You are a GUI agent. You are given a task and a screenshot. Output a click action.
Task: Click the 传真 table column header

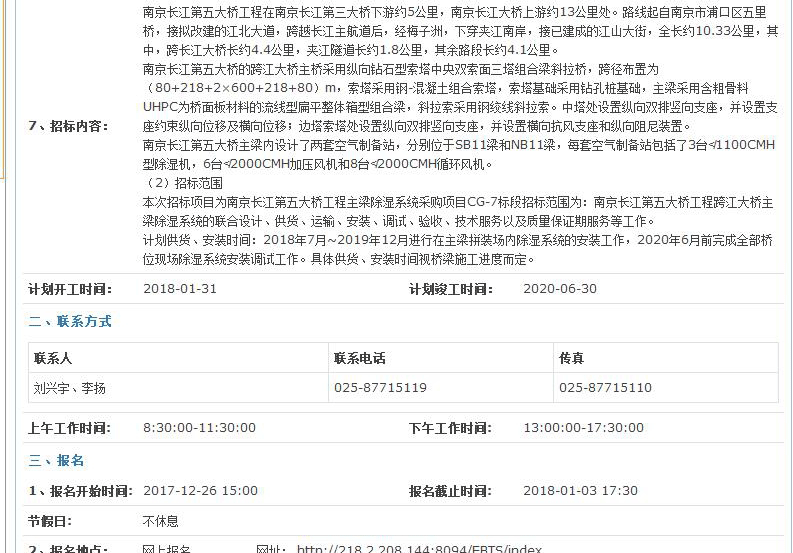coord(571,358)
